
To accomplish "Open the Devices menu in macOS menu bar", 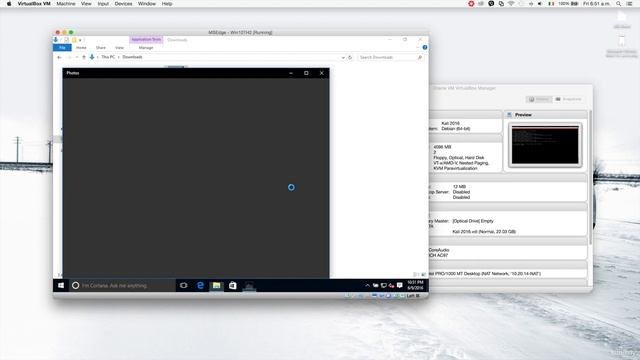I will coord(123,4).
